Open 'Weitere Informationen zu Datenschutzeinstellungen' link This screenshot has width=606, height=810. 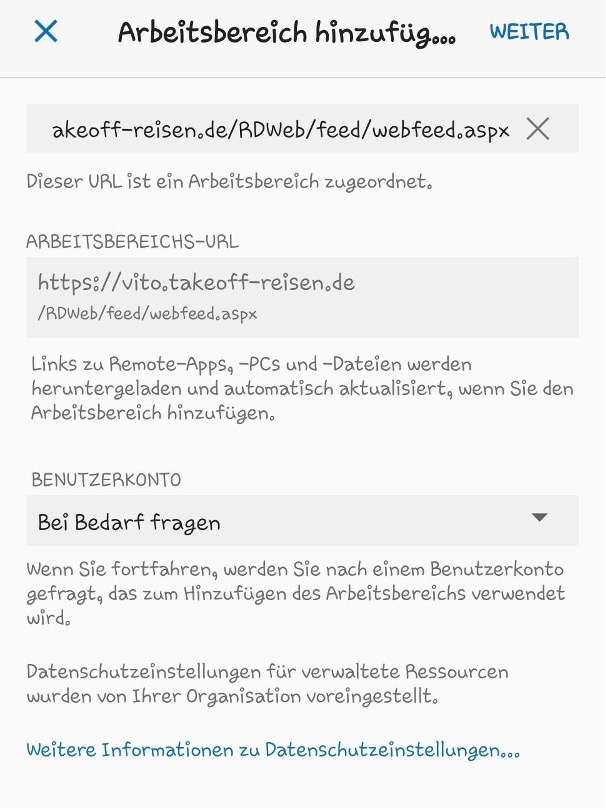pyautogui.click(x=273, y=750)
